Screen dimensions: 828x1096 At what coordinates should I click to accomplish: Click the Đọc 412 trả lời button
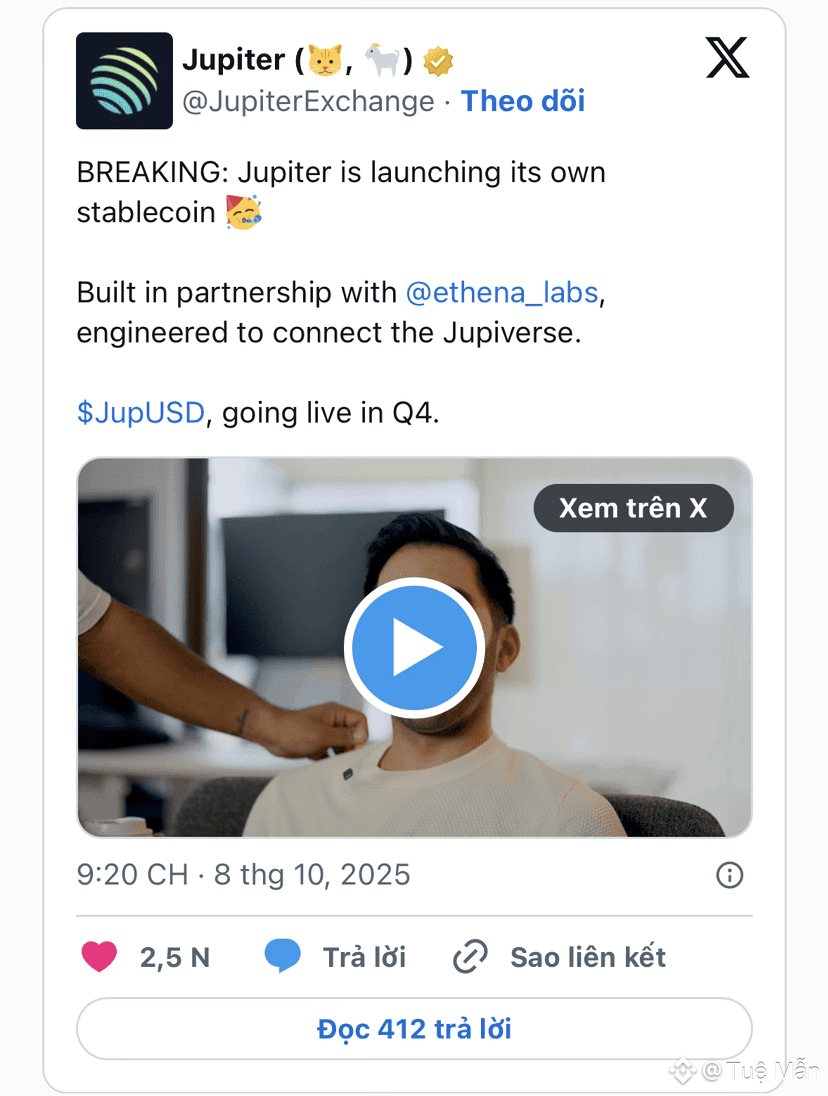pyautogui.click(x=414, y=1029)
